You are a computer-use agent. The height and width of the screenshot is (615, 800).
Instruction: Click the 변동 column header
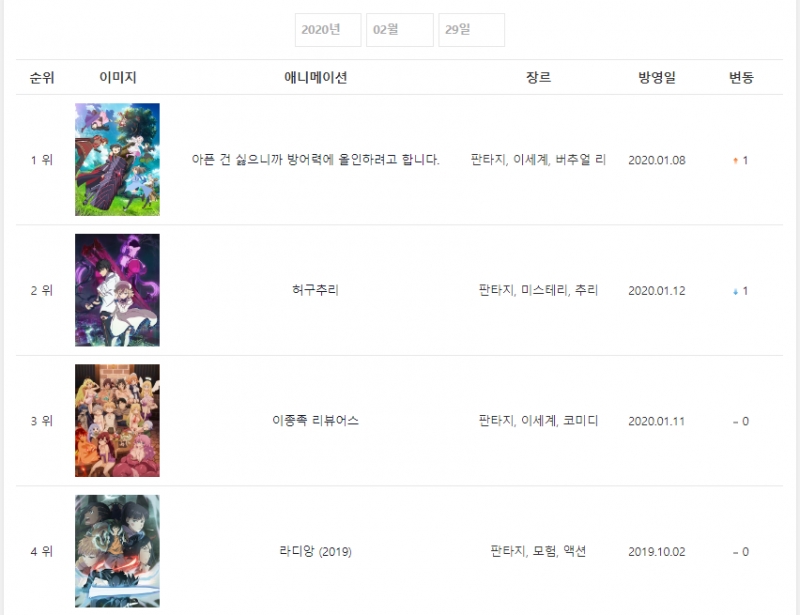[x=741, y=78]
